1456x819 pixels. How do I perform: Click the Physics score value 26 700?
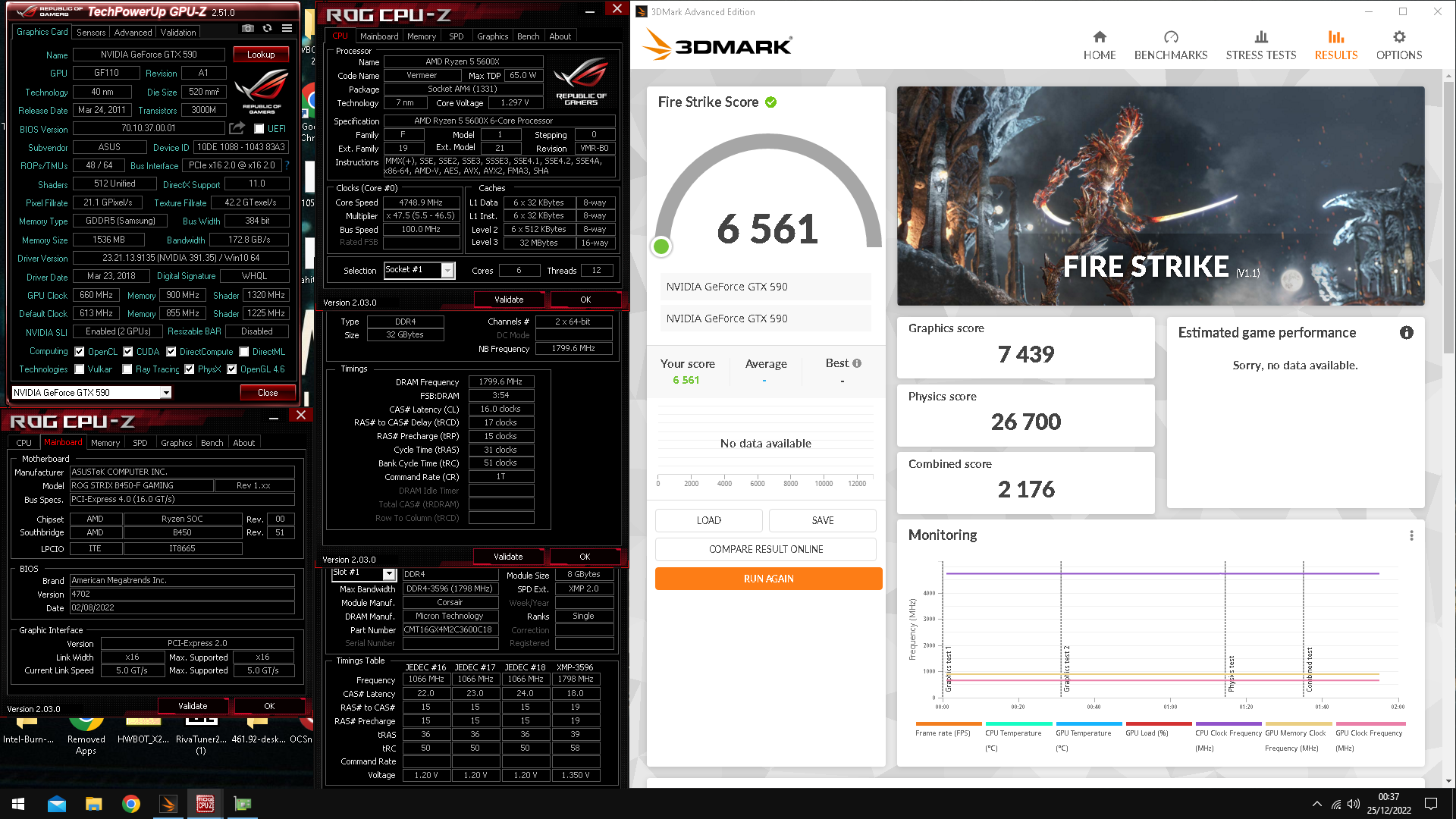pyautogui.click(x=1026, y=422)
